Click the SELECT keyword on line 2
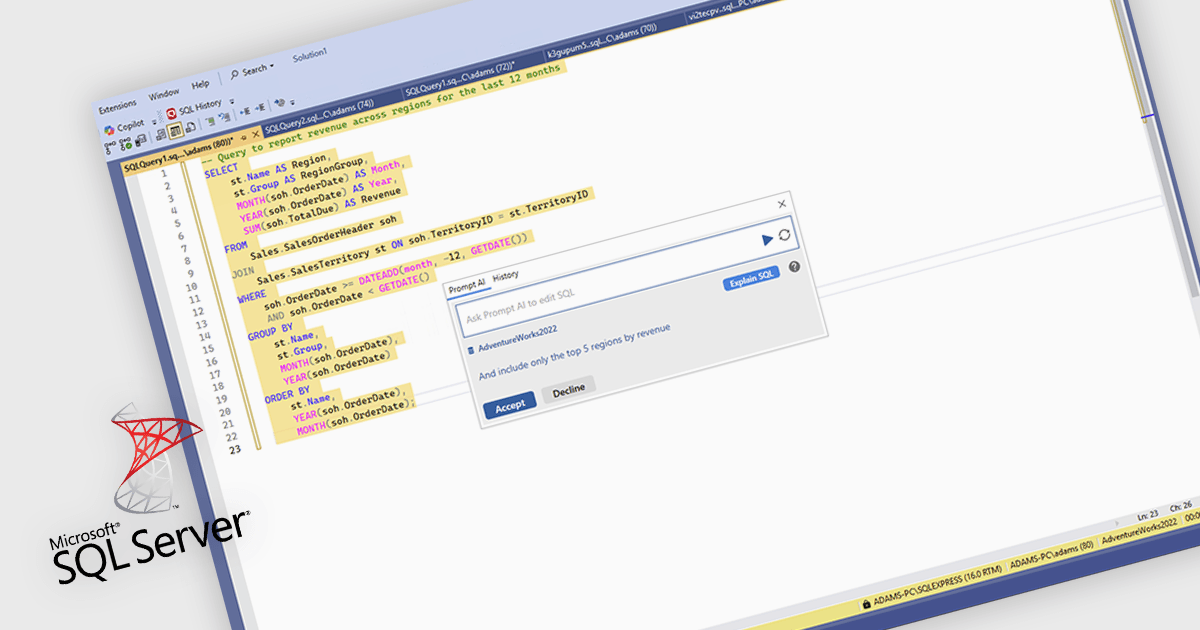This screenshot has height=630, width=1200. point(221,171)
